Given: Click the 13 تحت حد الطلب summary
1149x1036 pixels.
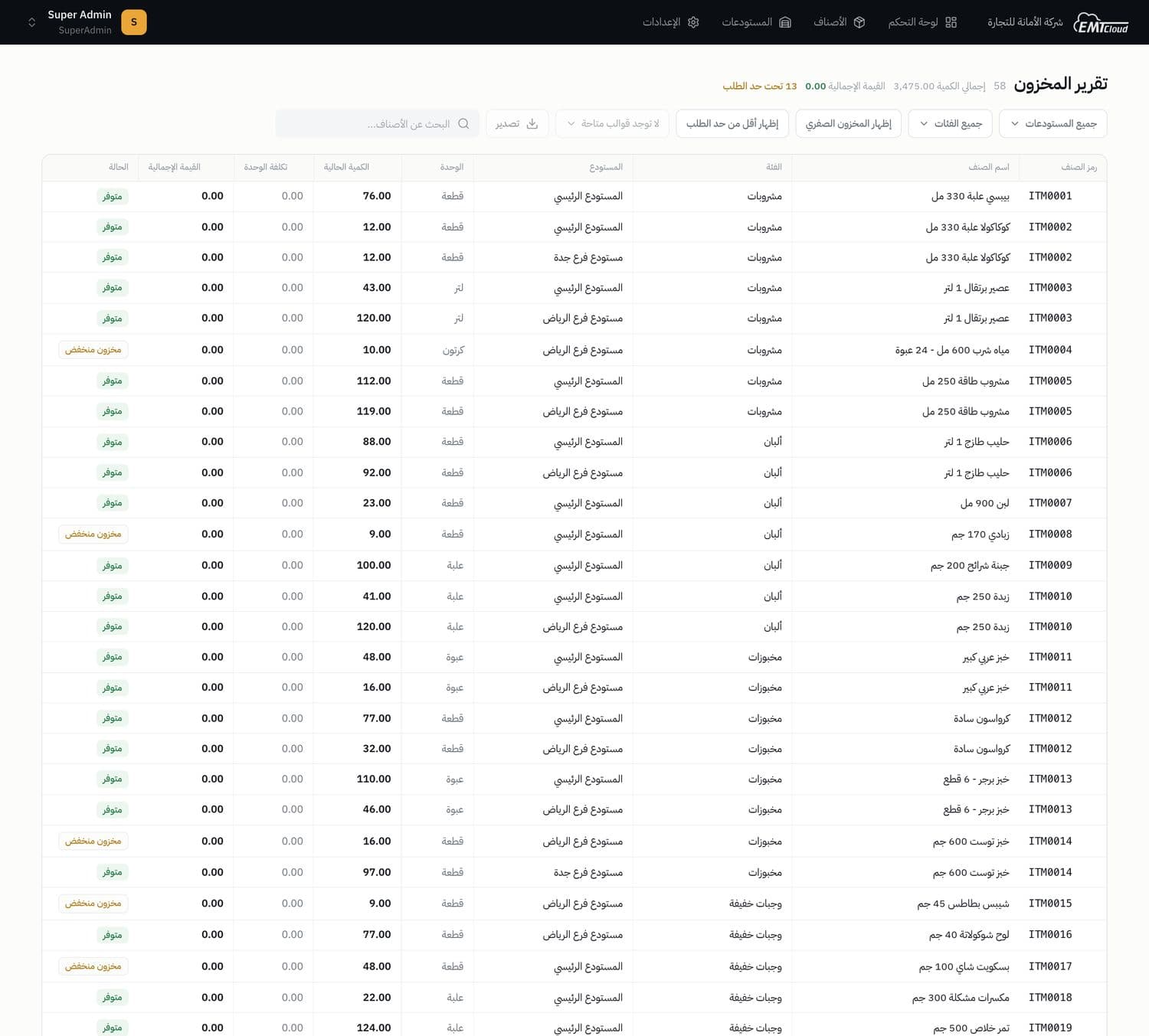Looking at the screenshot, I should pos(760,86).
